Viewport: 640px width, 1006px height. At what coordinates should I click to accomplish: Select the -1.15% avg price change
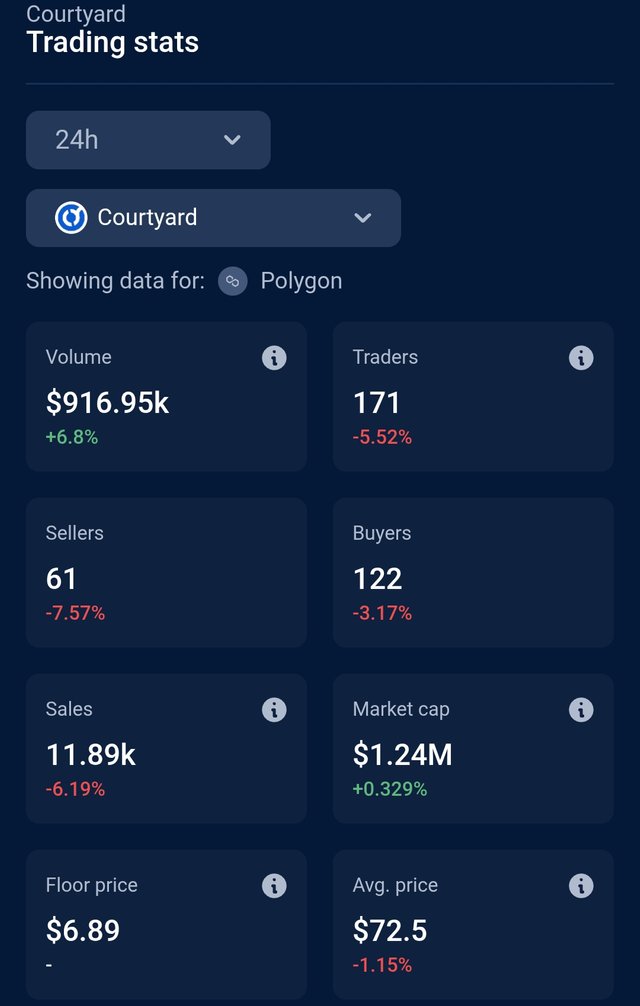click(x=382, y=965)
